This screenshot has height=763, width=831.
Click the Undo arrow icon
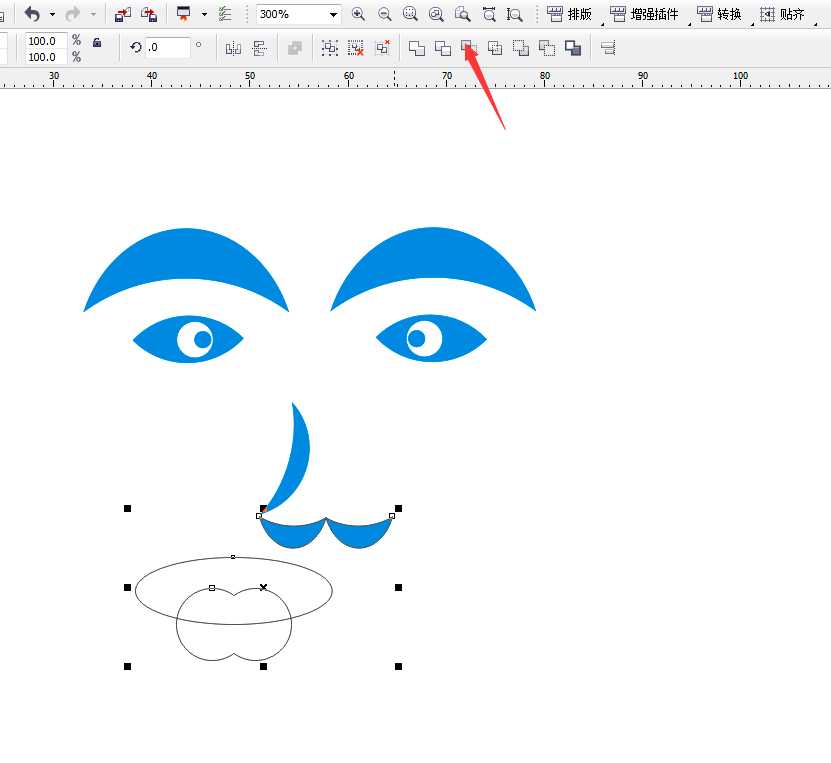pyautogui.click(x=32, y=14)
